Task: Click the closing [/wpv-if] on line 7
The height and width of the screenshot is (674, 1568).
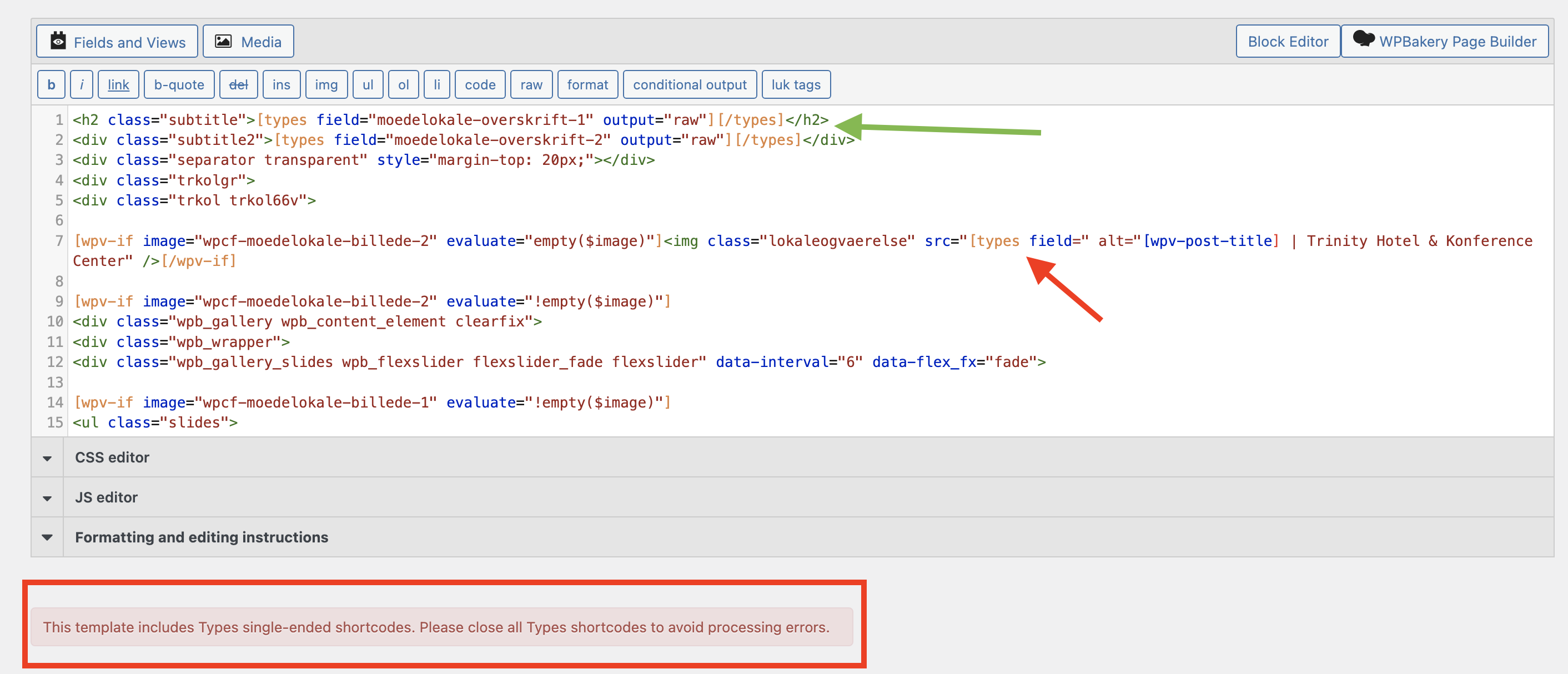Action: pos(198,261)
